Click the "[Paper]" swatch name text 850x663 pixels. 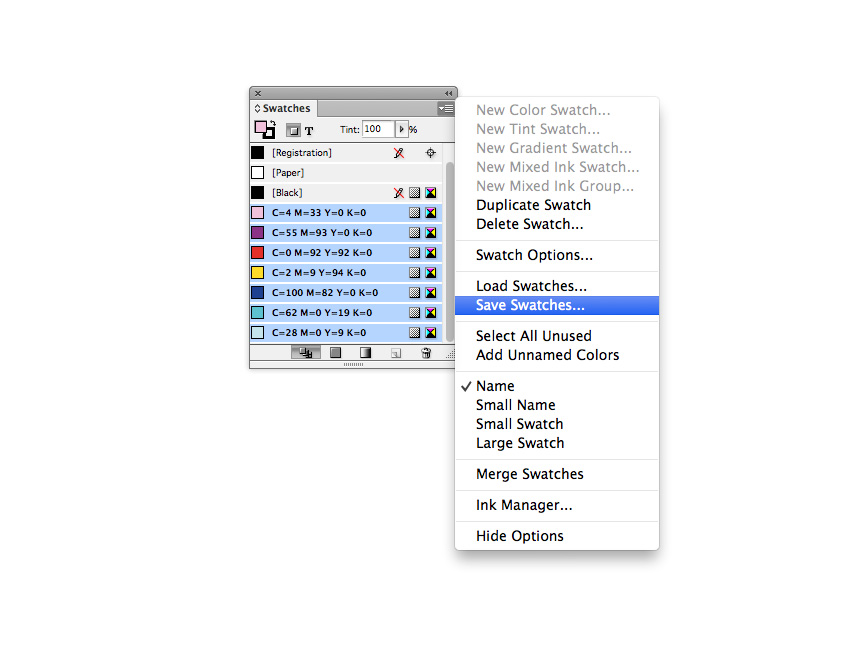pyautogui.click(x=288, y=173)
